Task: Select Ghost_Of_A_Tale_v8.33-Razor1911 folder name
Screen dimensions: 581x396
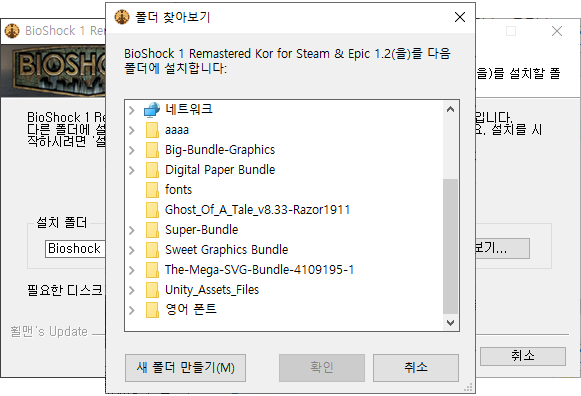Action: [x=258, y=210]
